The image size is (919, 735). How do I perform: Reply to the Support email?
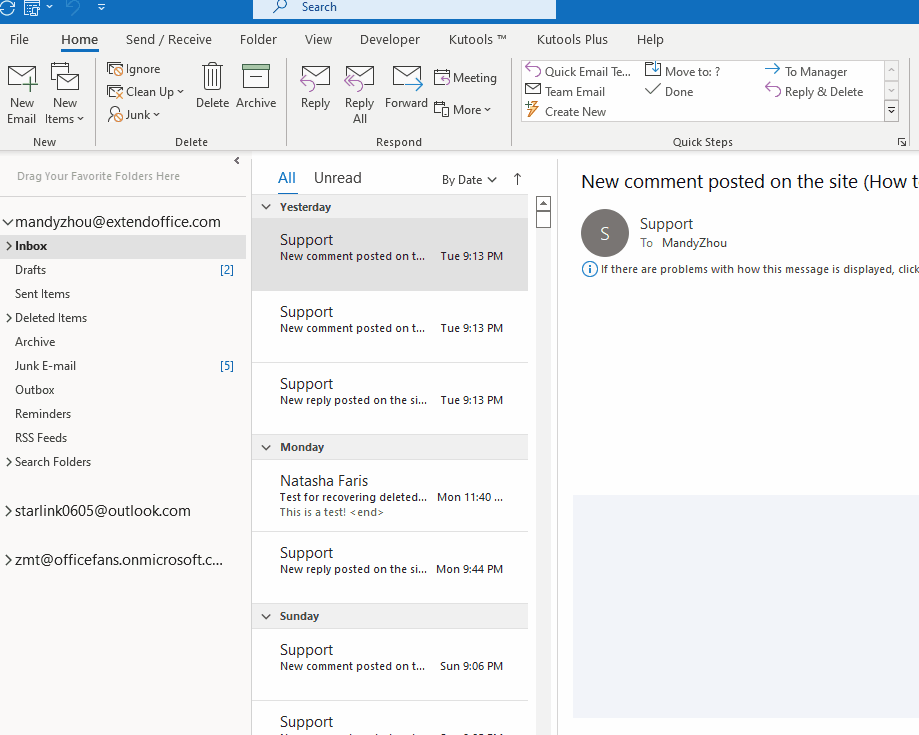coord(315,92)
